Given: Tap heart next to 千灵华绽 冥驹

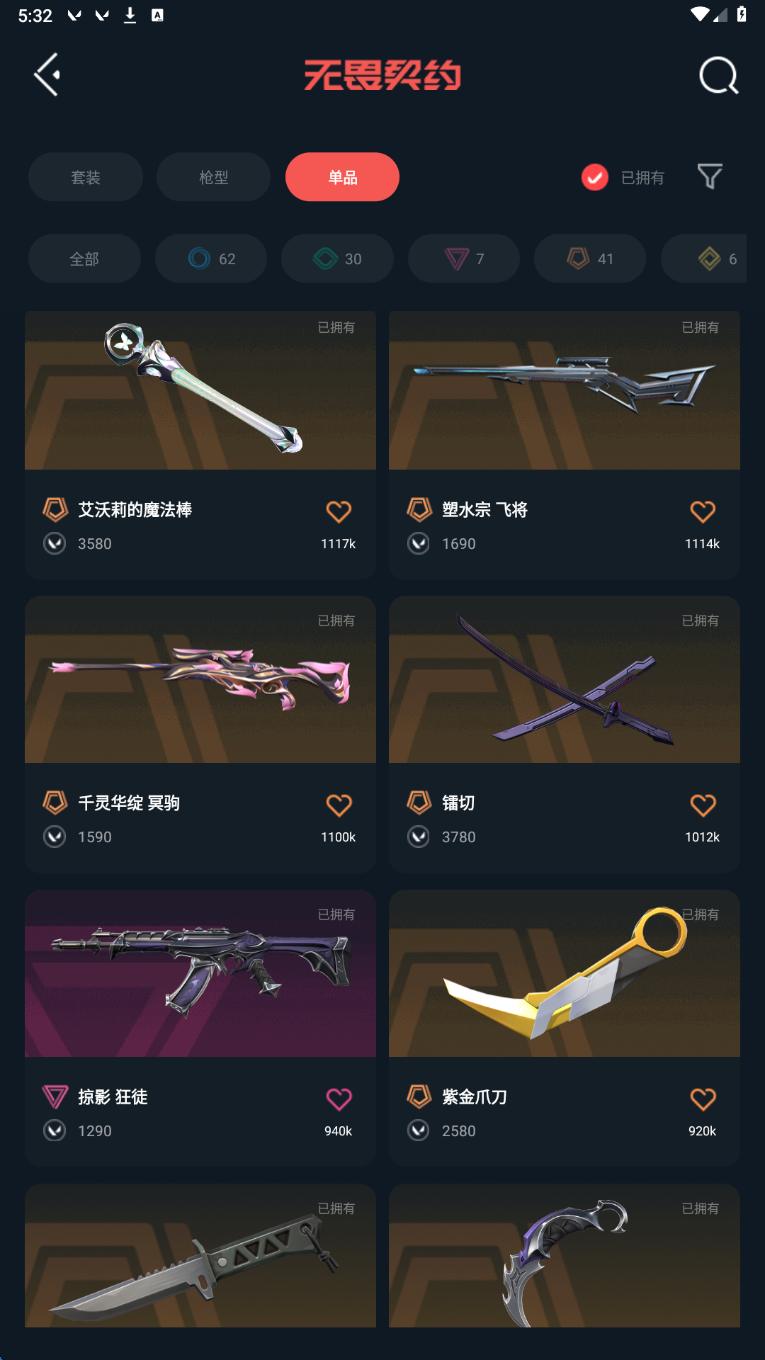Looking at the screenshot, I should 339,805.
